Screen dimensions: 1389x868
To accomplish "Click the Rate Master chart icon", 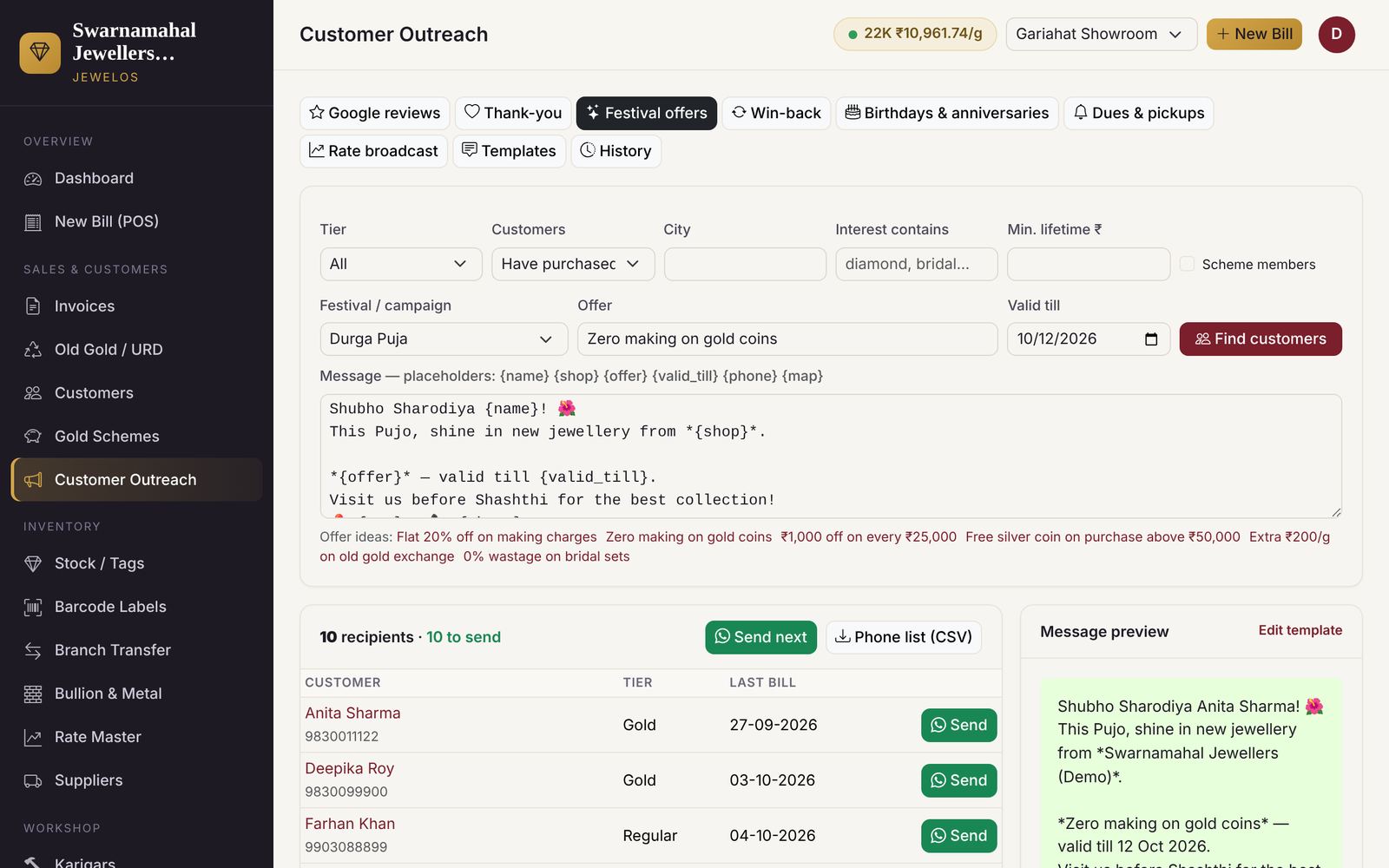I will (33, 738).
